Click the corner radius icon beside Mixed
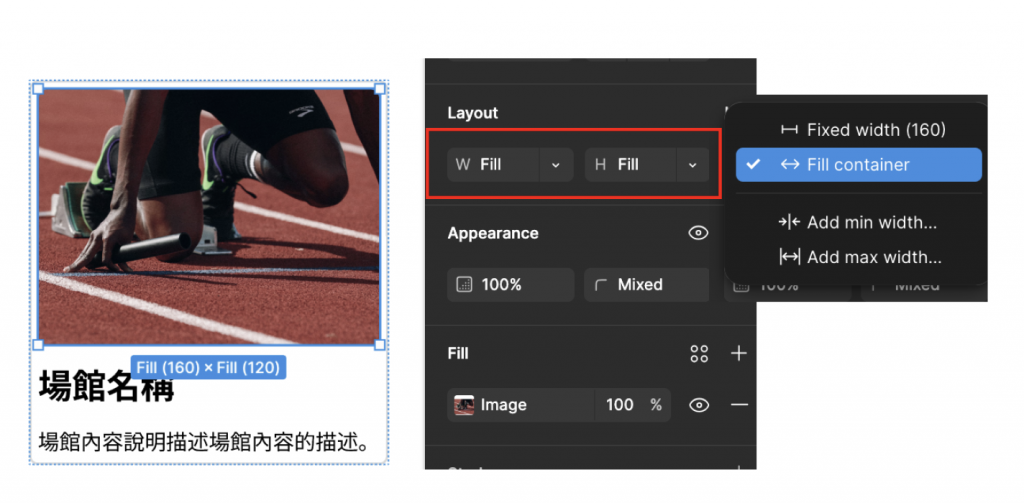Screen dimensions: 1024x503 click(x=601, y=285)
